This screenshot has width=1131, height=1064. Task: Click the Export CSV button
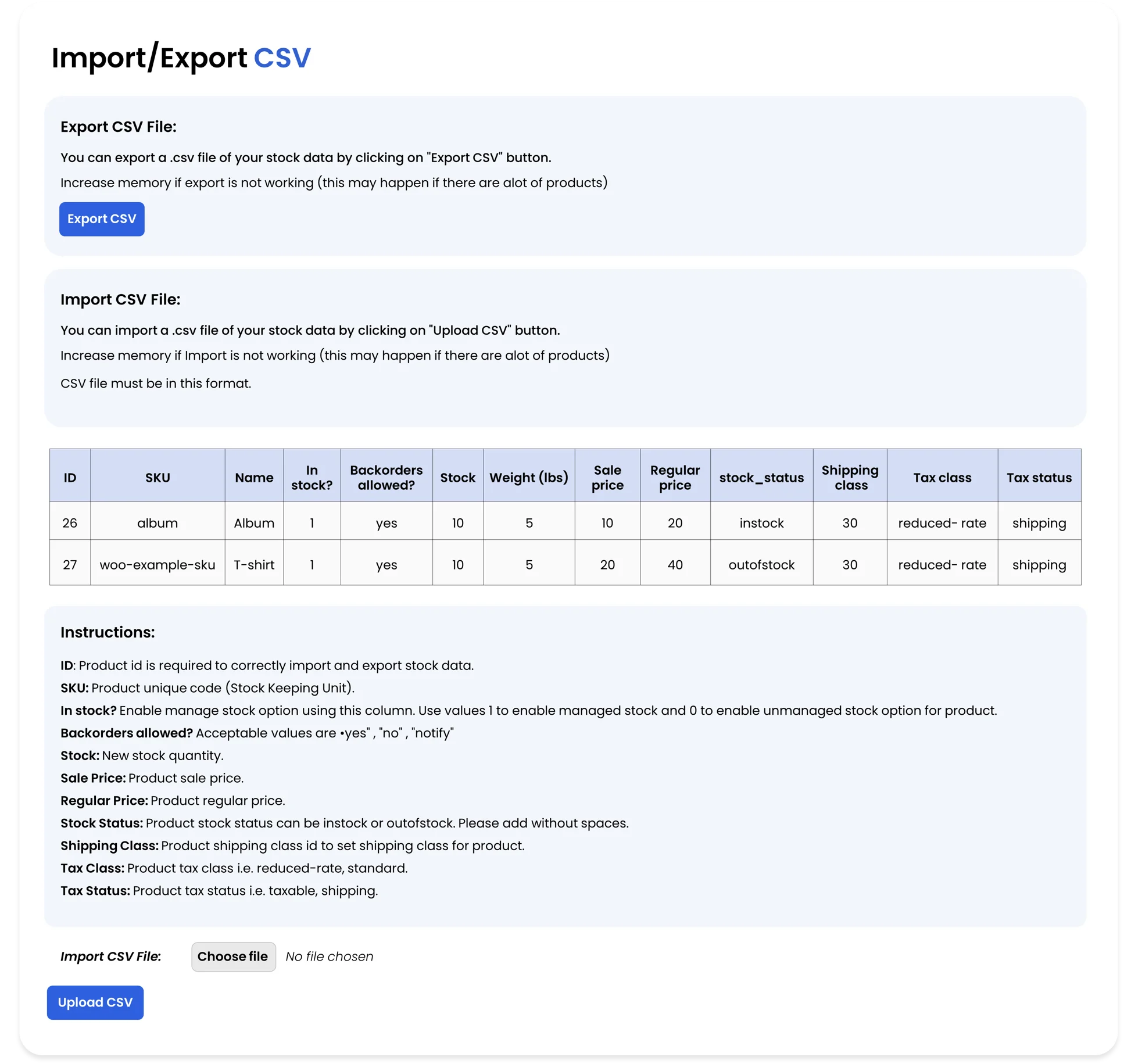click(x=102, y=219)
